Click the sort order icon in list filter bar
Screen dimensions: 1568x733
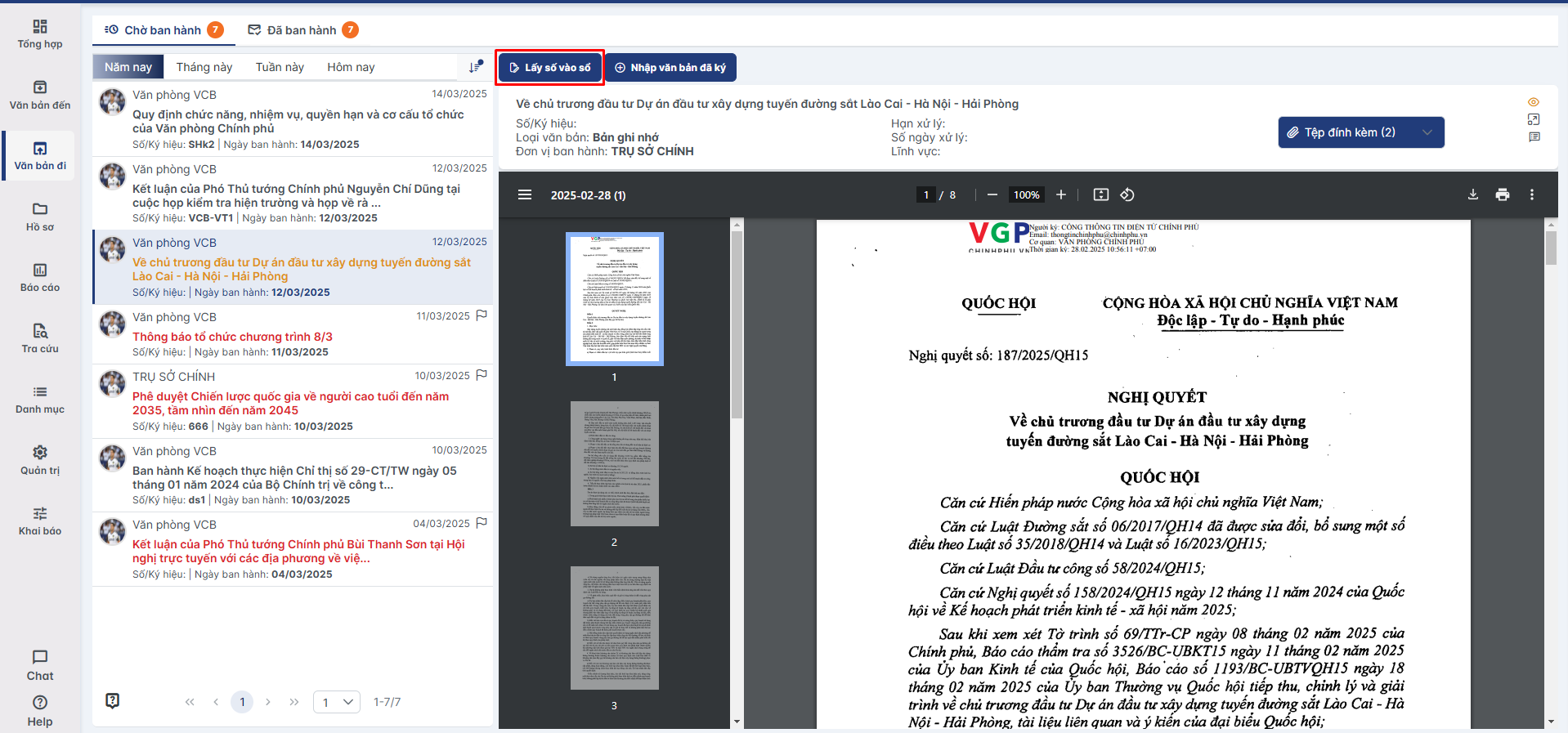pyautogui.click(x=475, y=67)
